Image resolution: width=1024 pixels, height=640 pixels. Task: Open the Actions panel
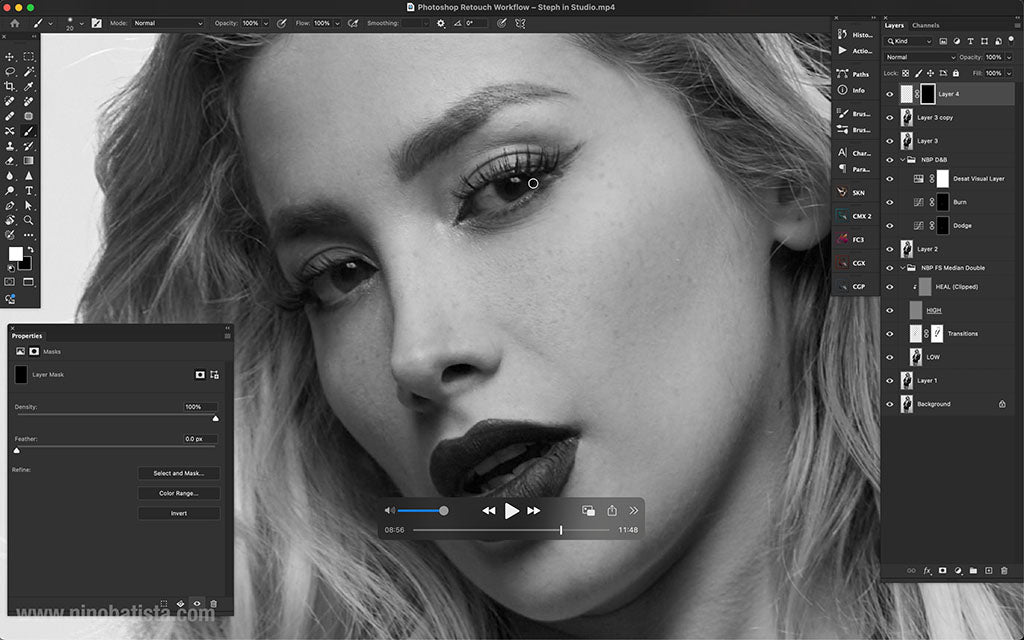coord(857,50)
